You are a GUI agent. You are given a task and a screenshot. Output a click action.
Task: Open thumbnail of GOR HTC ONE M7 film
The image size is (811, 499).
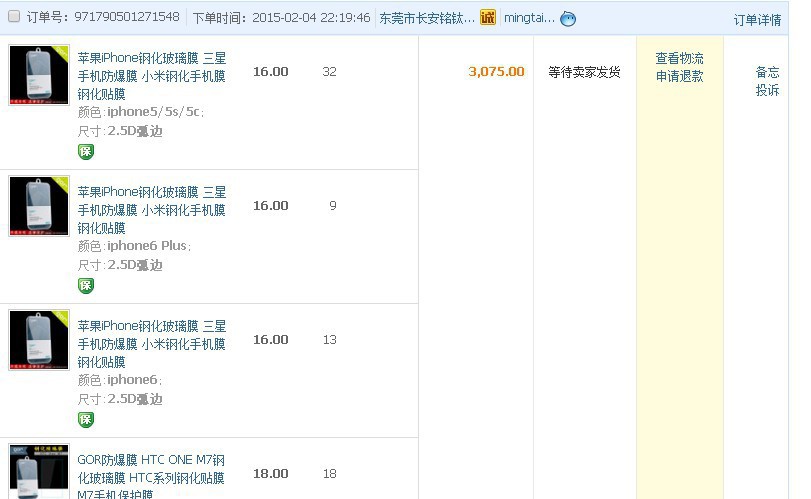[x=39, y=471]
